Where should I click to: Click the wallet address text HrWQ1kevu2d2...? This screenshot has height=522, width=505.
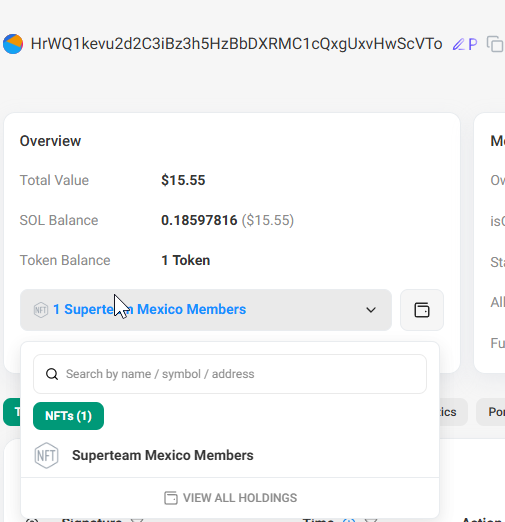(236, 44)
